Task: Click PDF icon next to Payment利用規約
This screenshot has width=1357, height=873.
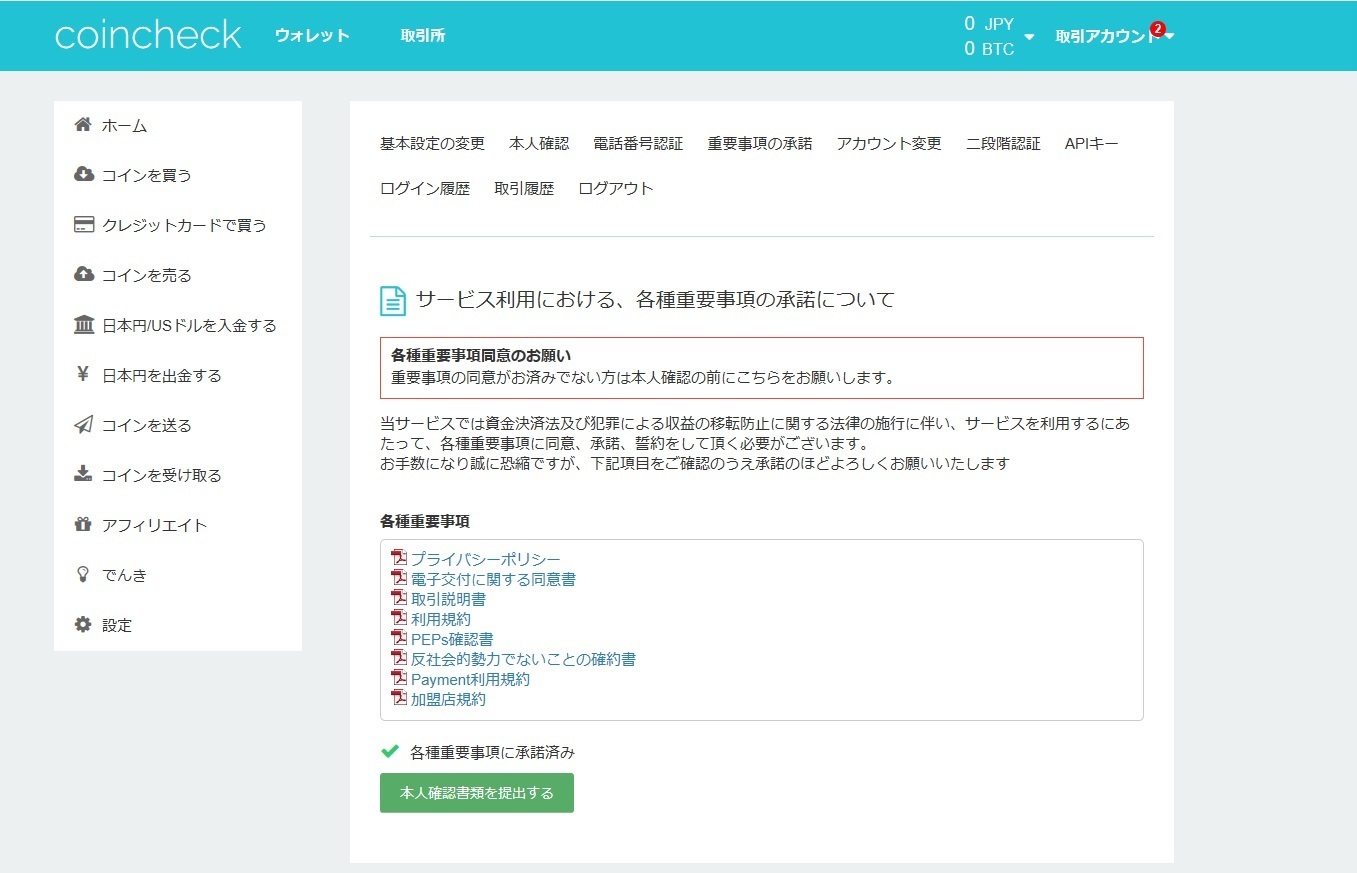Action: point(399,678)
